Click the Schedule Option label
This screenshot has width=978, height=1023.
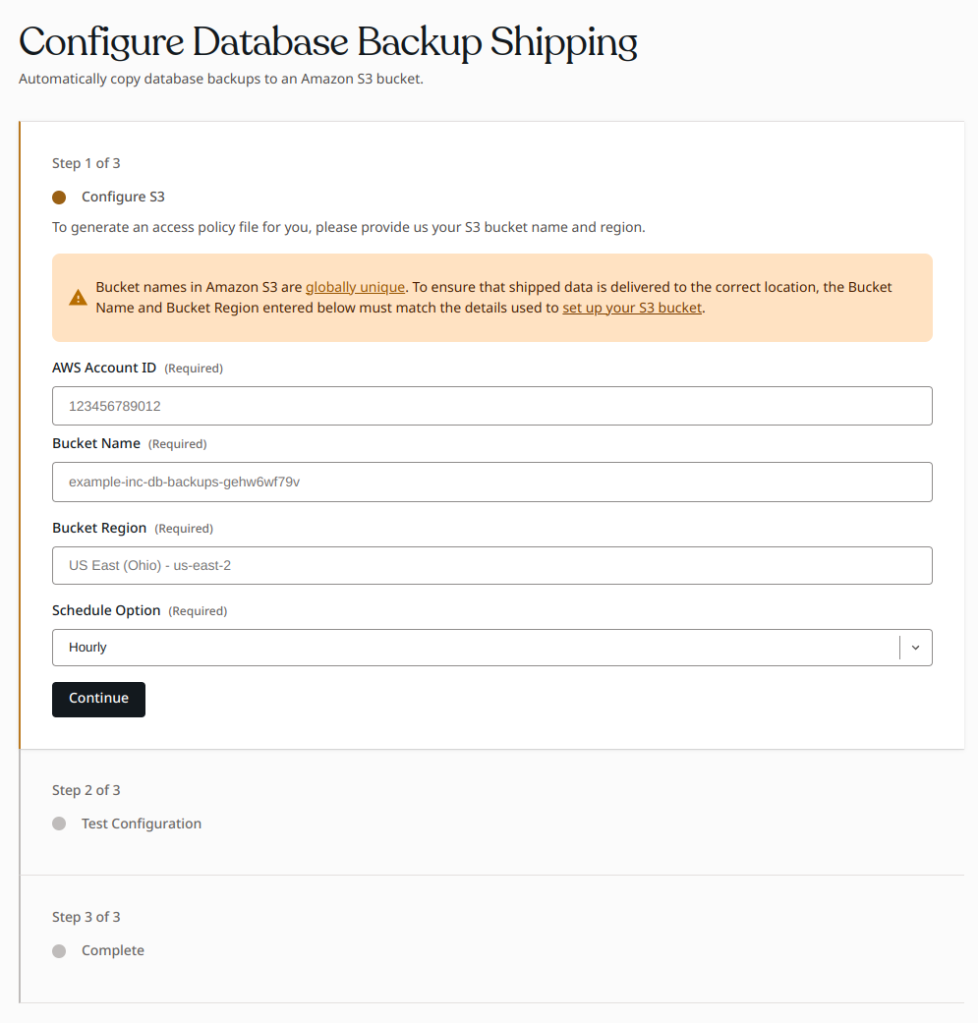(x=106, y=611)
